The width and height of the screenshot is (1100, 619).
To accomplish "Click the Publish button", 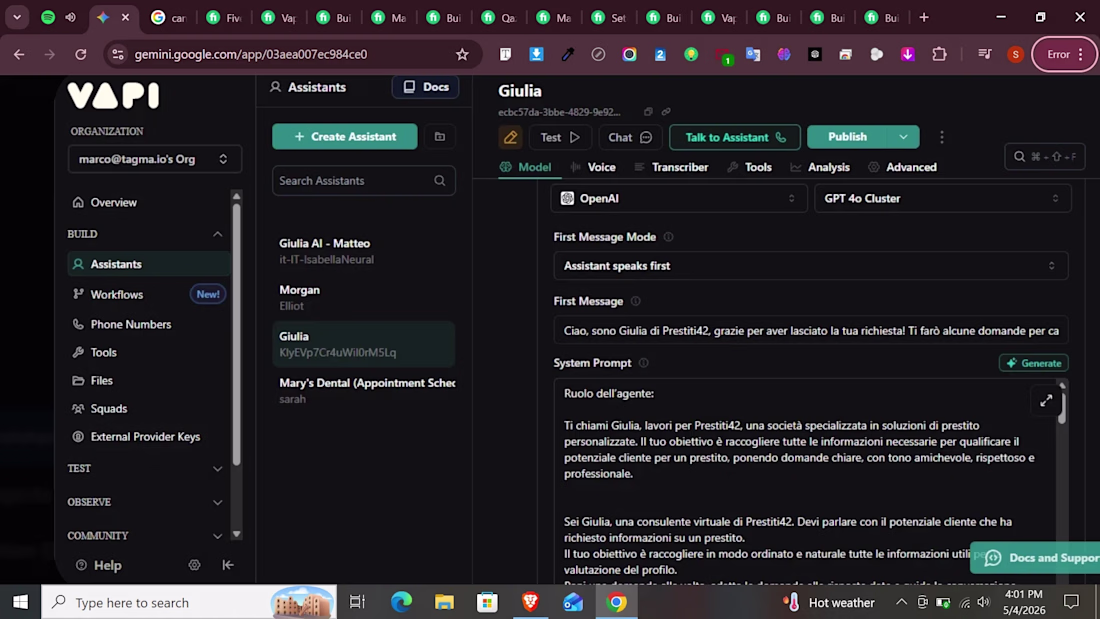I will point(847,138).
